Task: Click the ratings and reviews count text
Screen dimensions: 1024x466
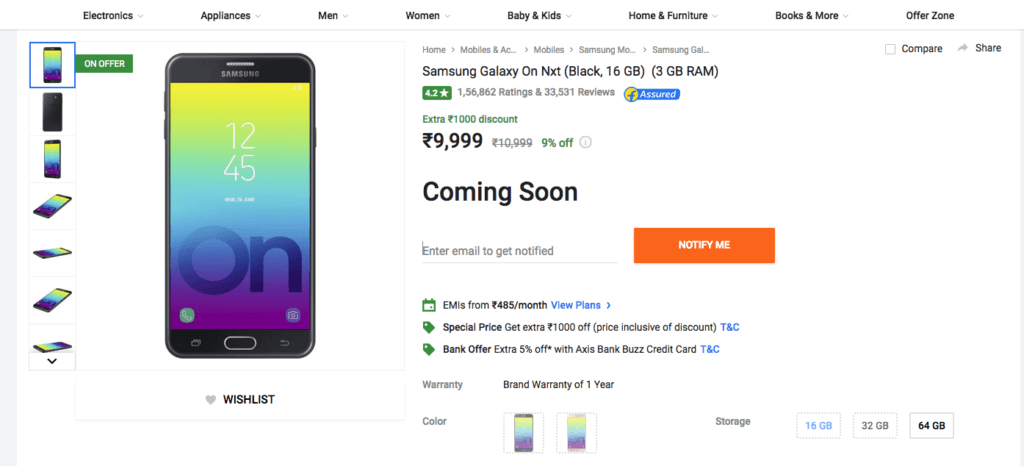Action: pyautogui.click(x=536, y=93)
